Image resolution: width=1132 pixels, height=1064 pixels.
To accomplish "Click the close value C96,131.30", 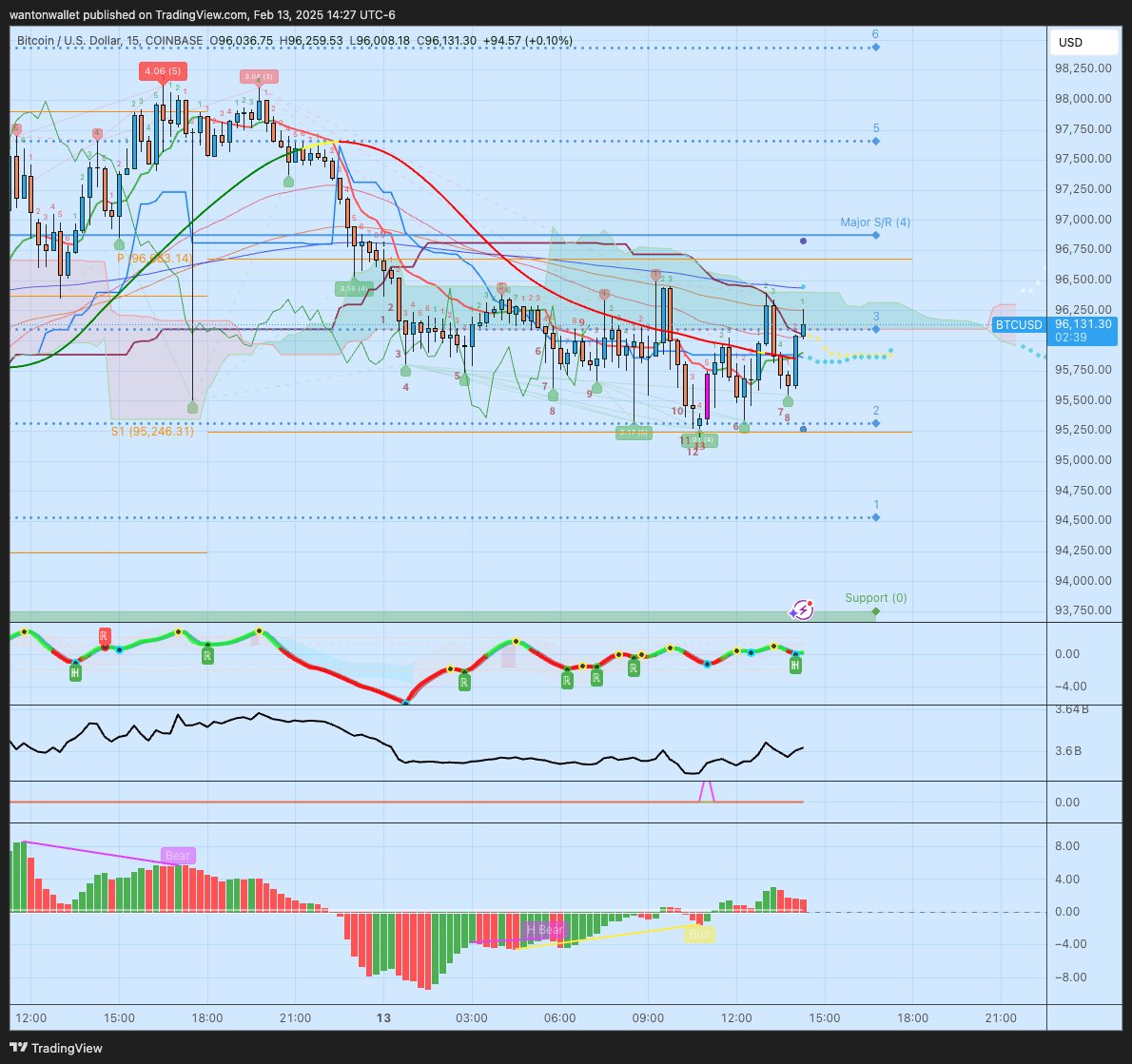I will pos(446,41).
